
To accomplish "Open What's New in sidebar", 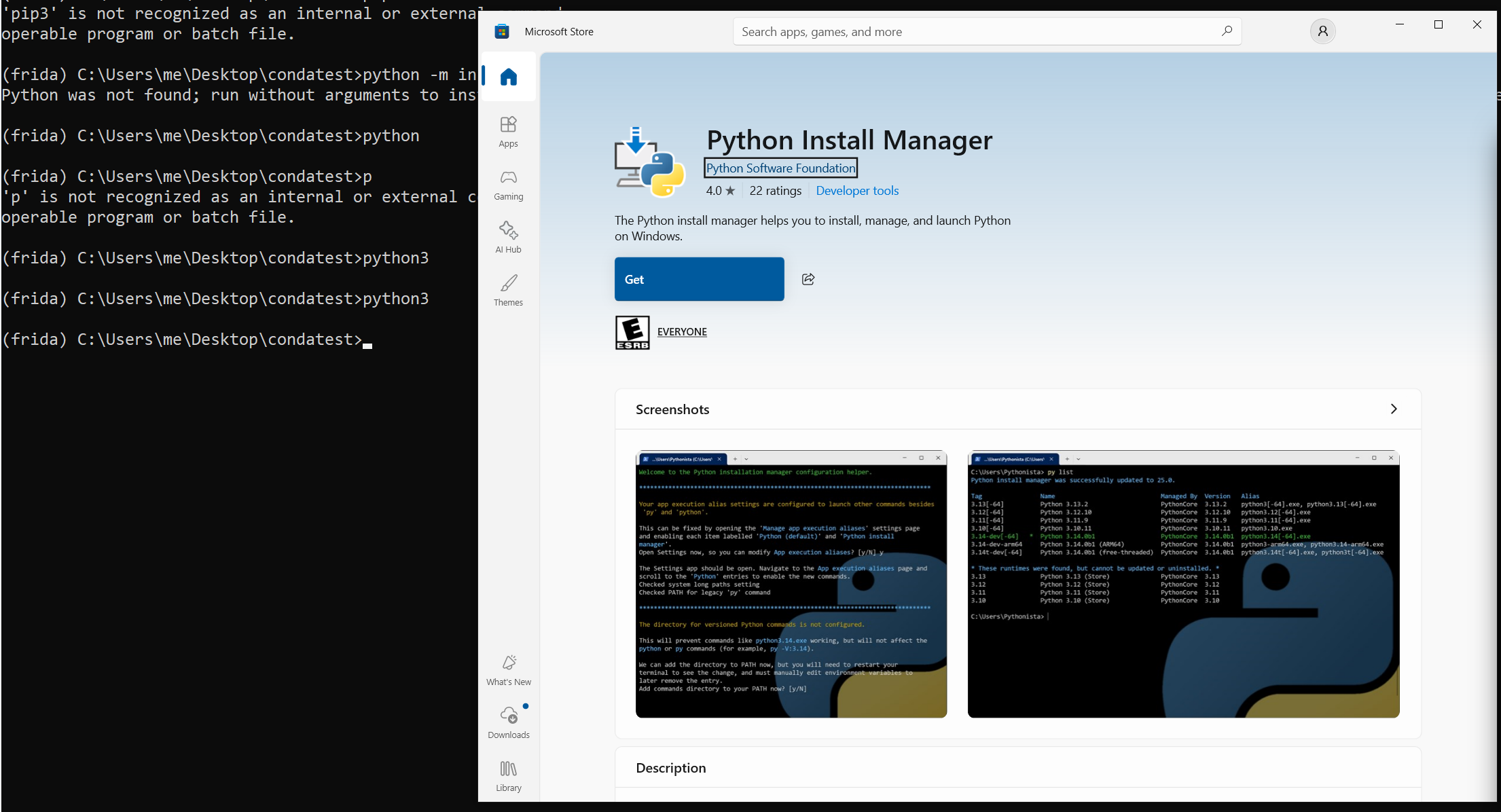I will click(508, 670).
